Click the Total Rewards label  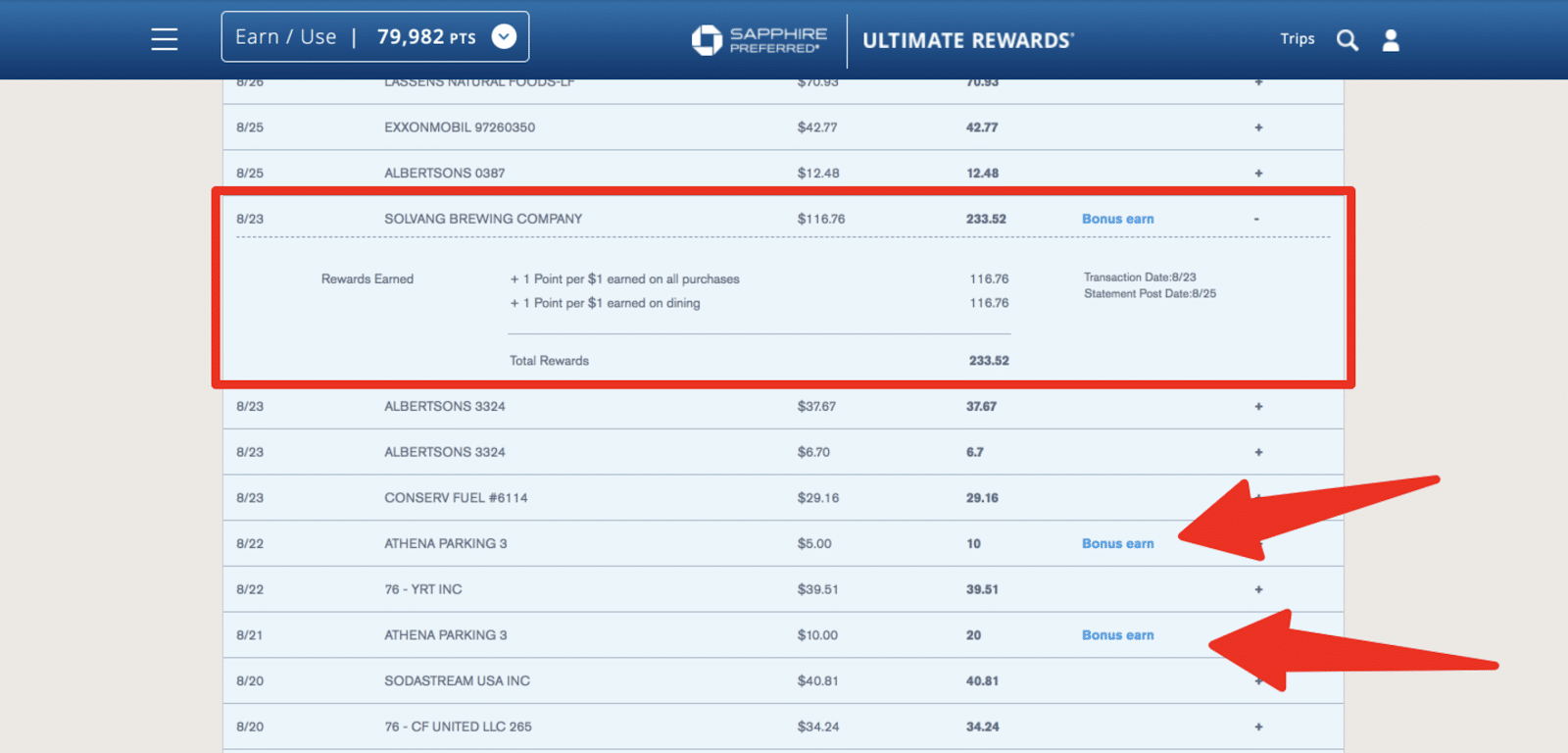coord(549,361)
